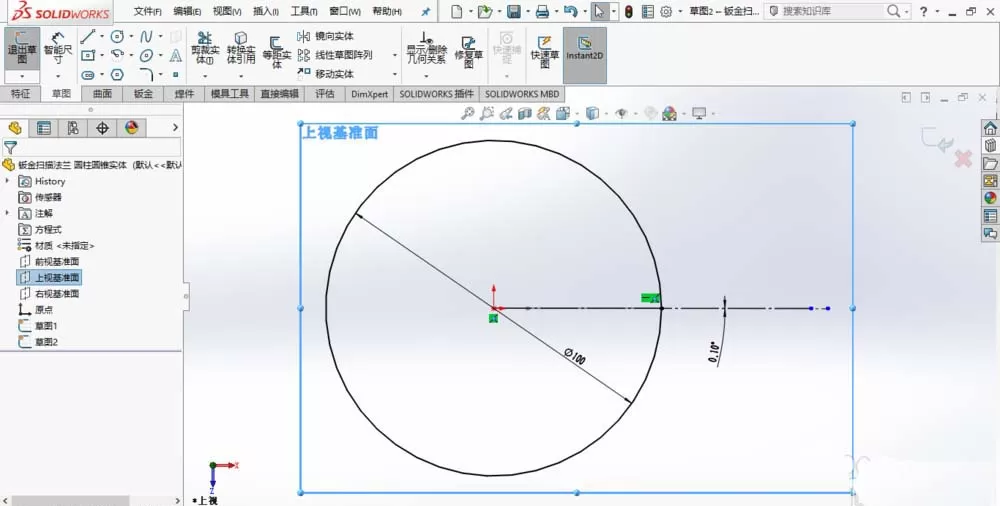Click the Rapid Sketch icon
The image size is (1000, 506).
tap(544, 51)
